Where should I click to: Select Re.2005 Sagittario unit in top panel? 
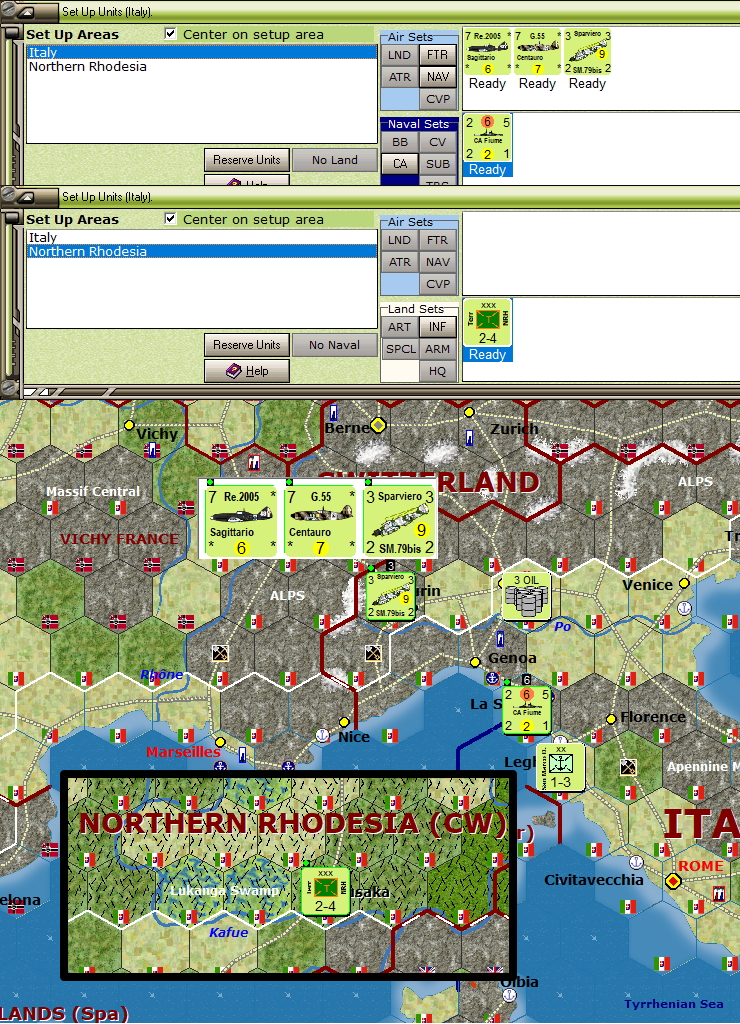click(487, 52)
